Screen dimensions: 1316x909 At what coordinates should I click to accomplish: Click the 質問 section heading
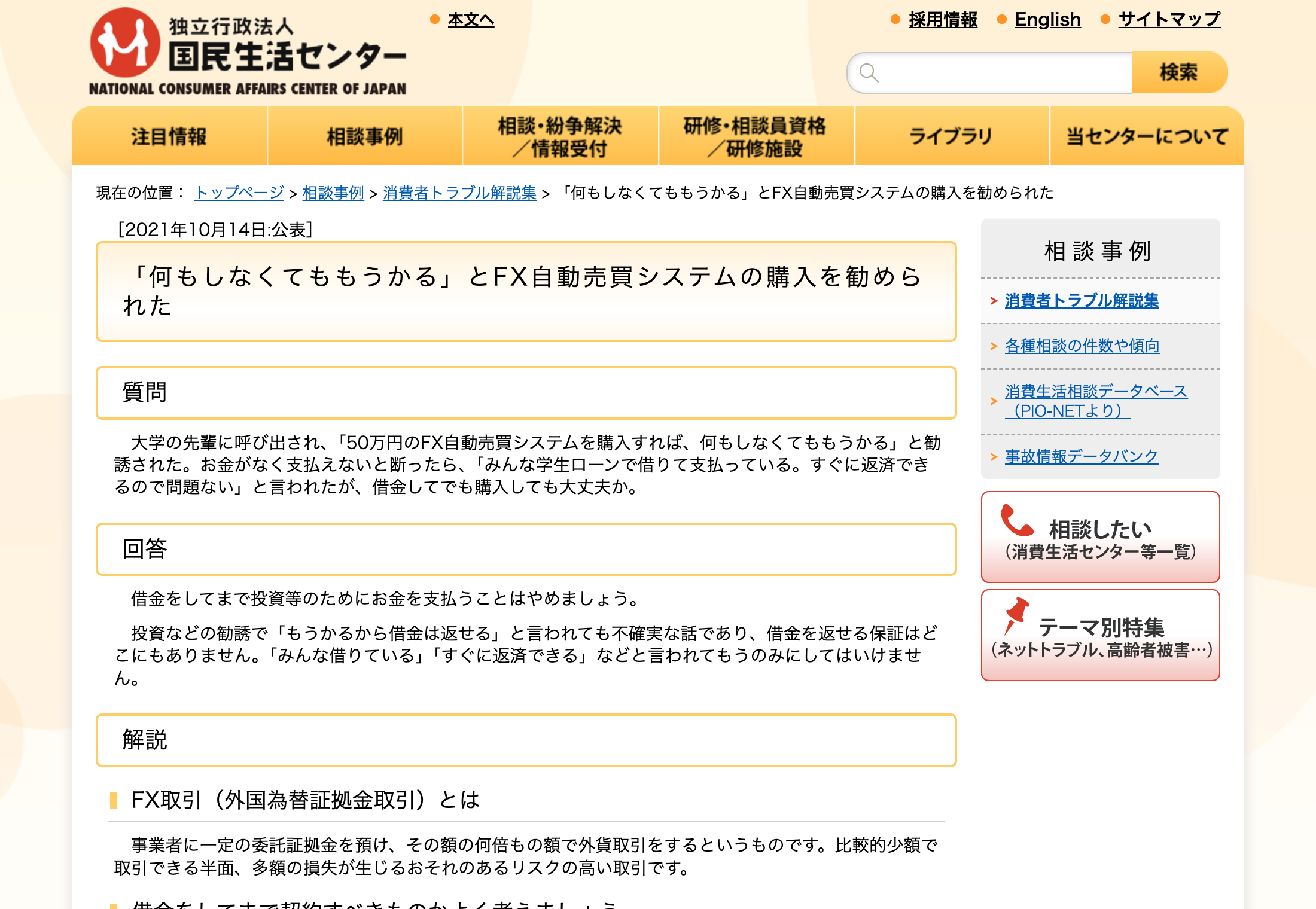click(526, 393)
